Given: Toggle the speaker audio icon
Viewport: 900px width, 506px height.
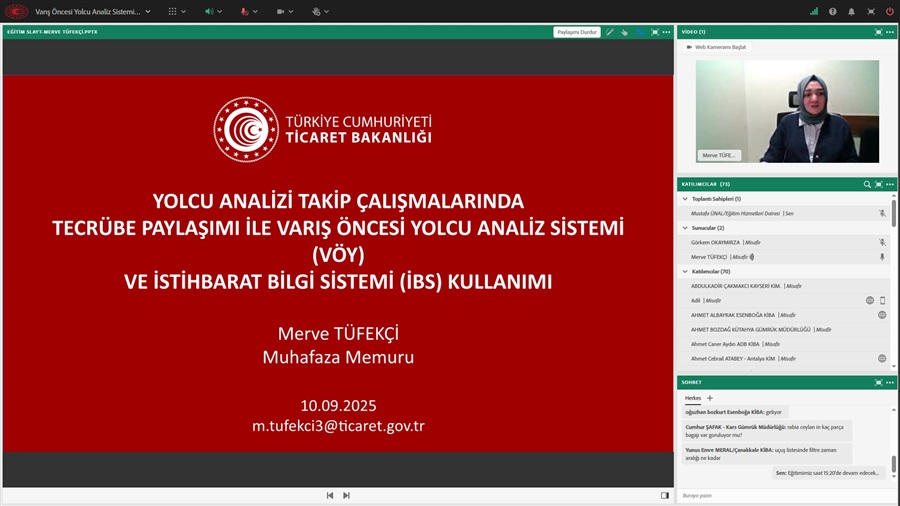Looking at the screenshot, I should pyautogui.click(x=209, y=11).
